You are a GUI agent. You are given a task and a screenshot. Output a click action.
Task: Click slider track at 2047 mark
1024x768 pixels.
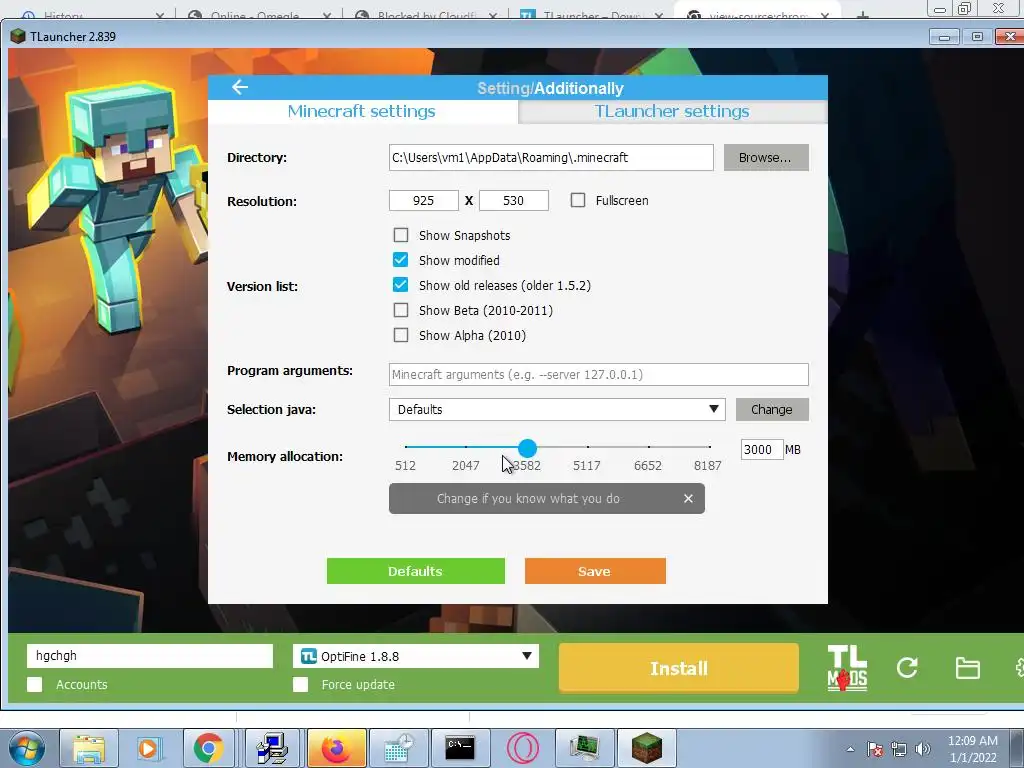(x=466, y=447)
